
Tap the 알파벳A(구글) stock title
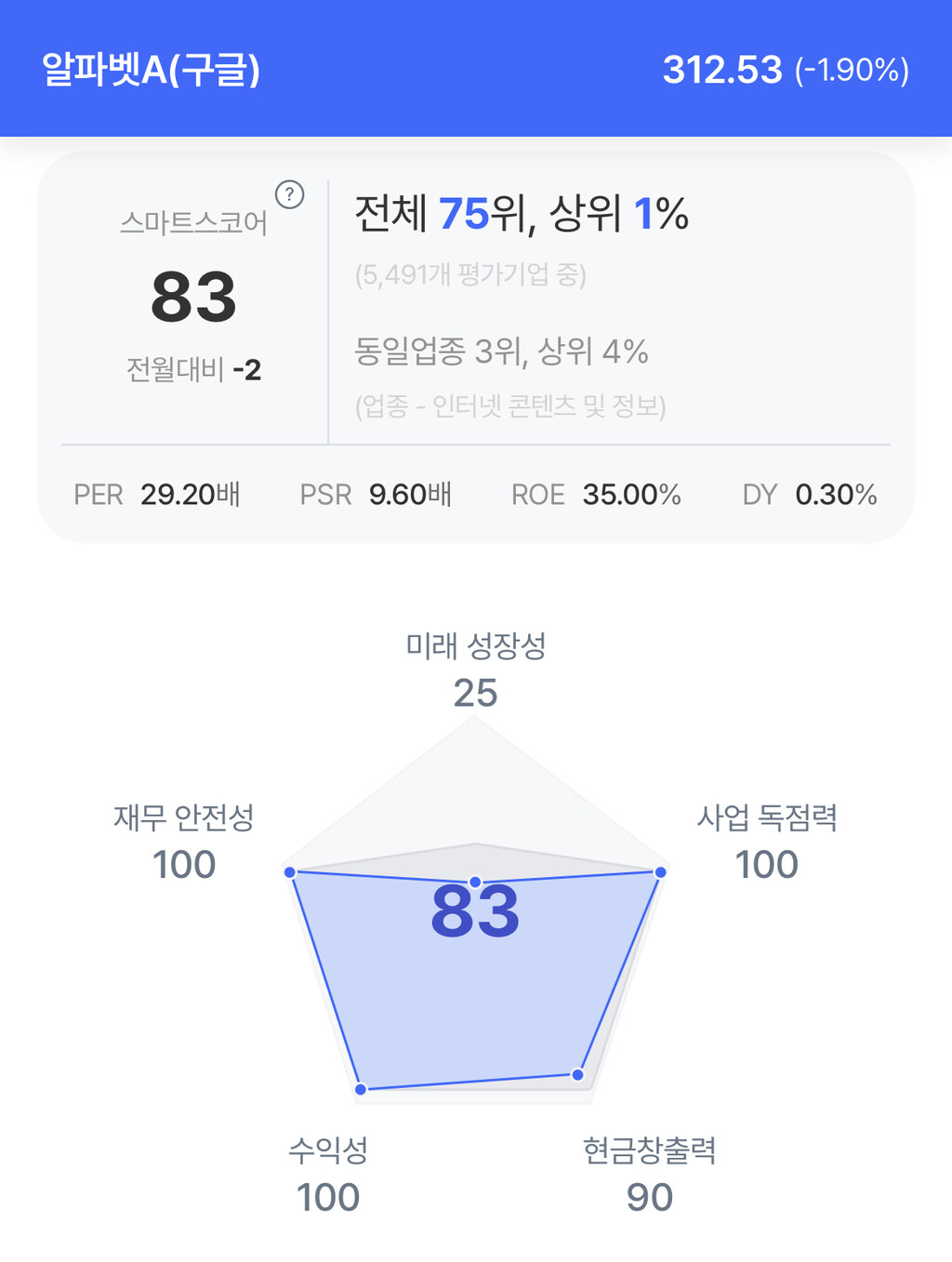tap(151, 70)
